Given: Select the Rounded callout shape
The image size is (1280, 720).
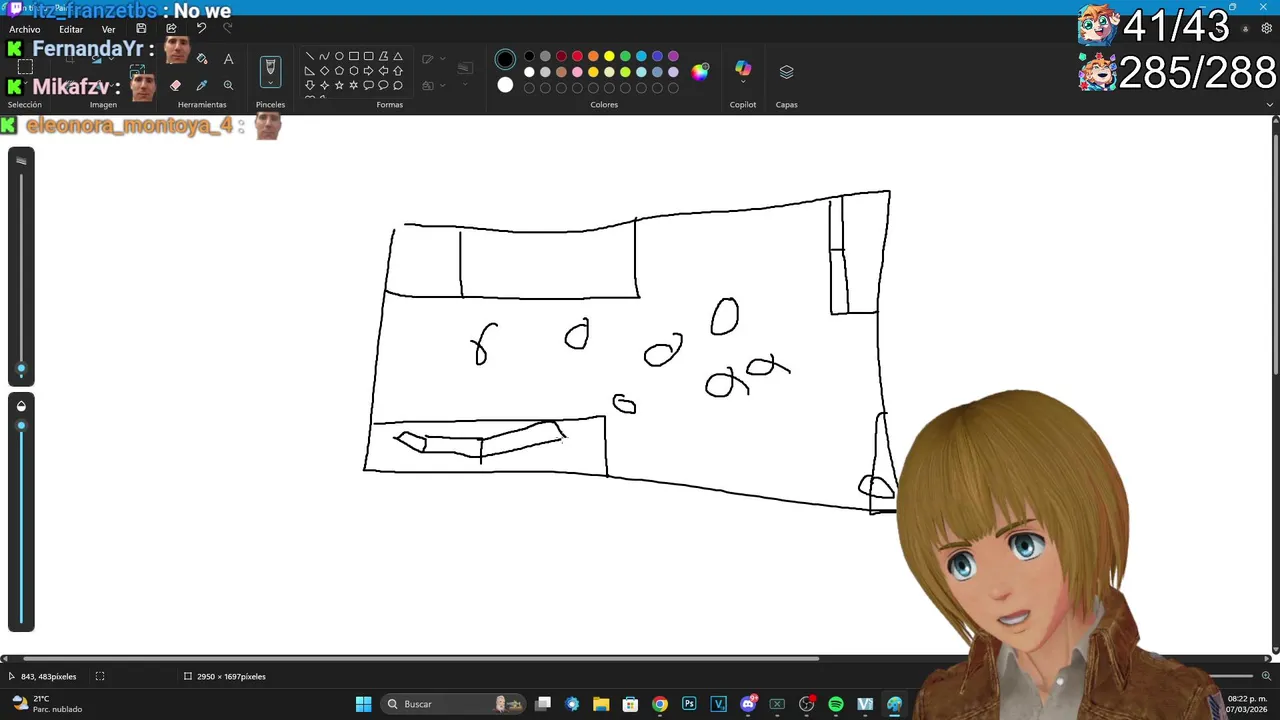Looking at the screenshot, I should pyautogui.click(x=368, y=86).
